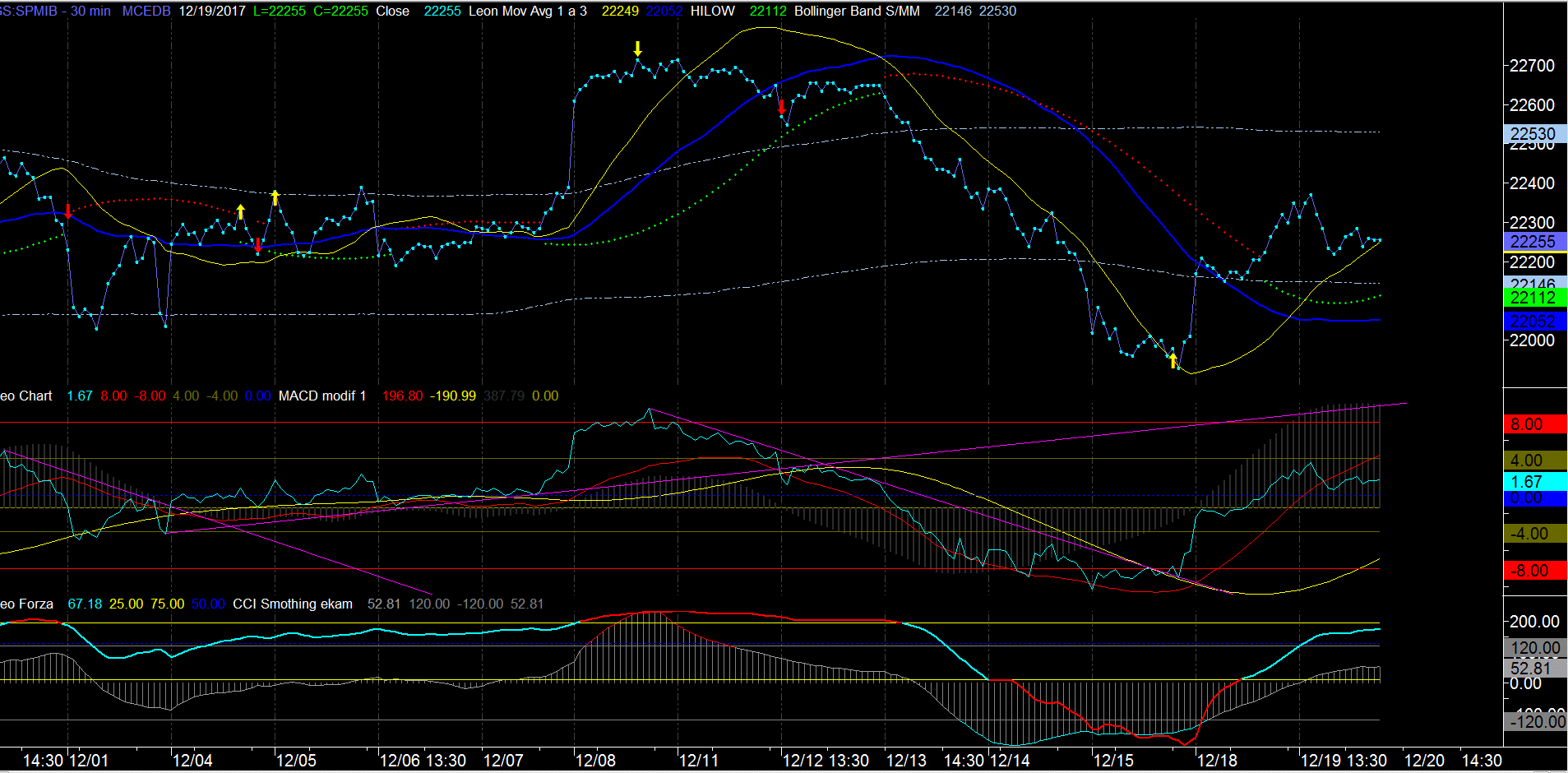
Task: Click the 22700 price axis label
Action: pyautogui.click(x=1533, y=66)
